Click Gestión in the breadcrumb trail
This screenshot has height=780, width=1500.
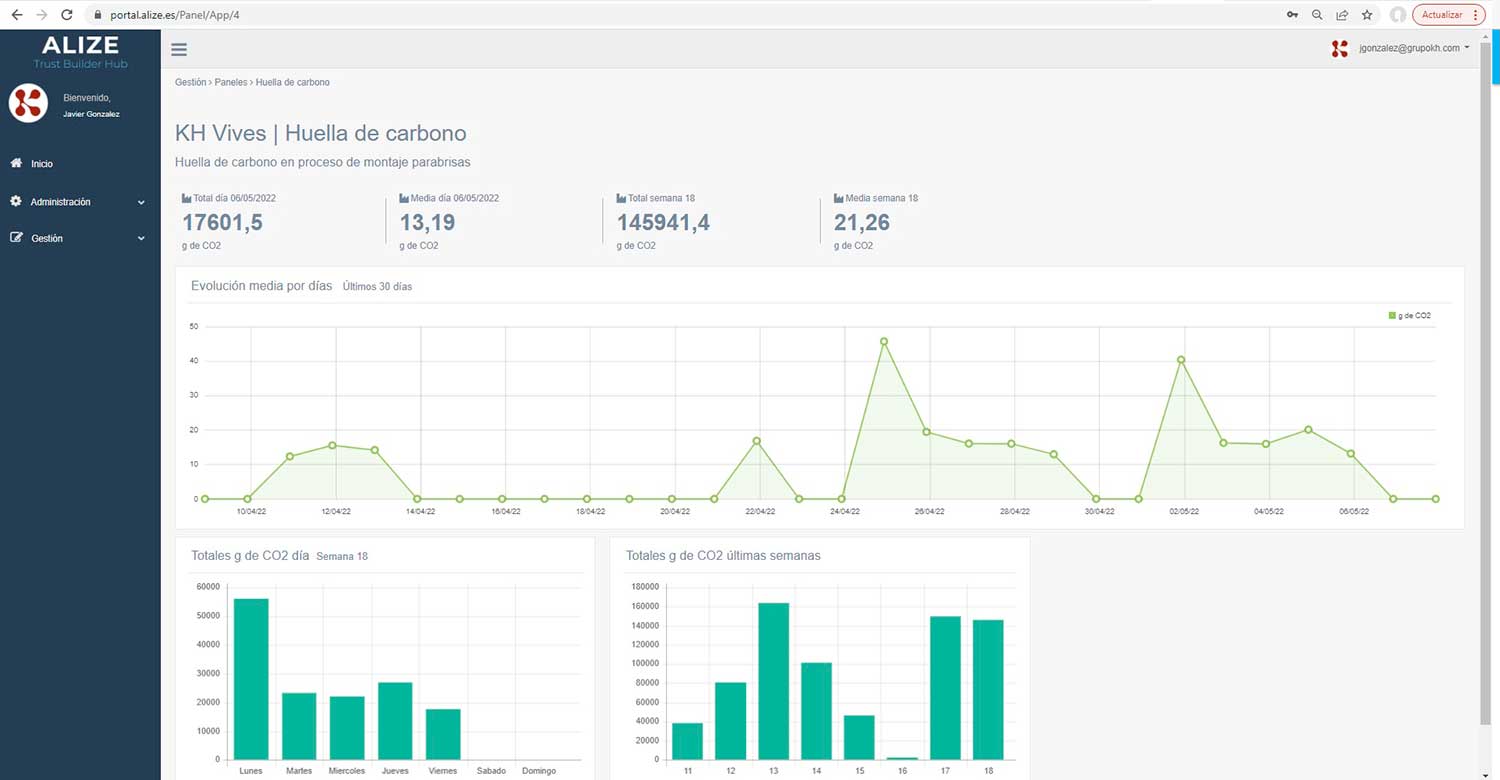click(190, 82)
